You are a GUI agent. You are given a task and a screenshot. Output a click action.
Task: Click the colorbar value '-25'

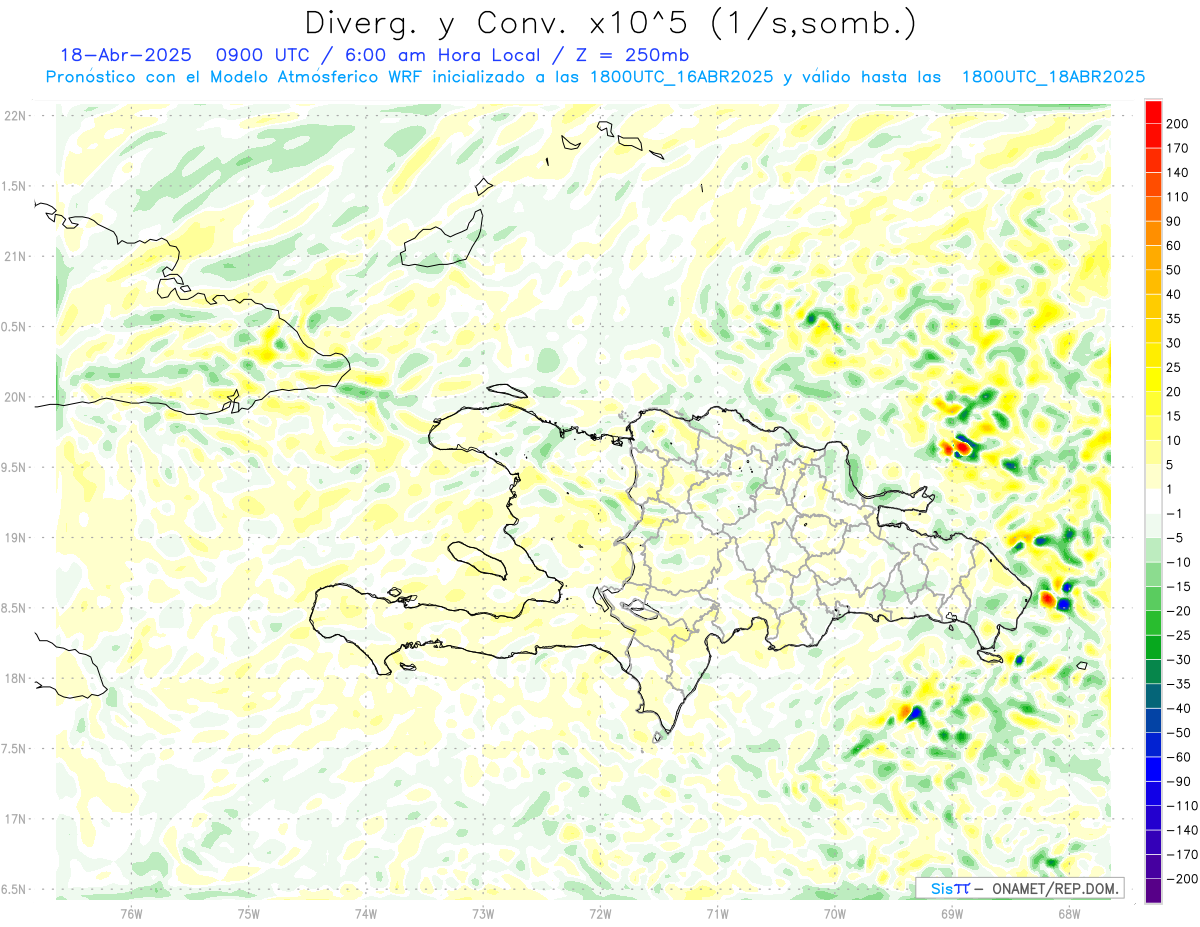[x=1180, y=635]
